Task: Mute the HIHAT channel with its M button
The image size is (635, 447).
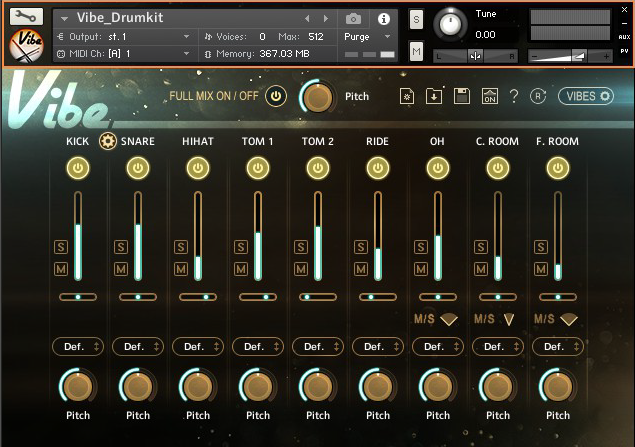Action: point(181,268)
